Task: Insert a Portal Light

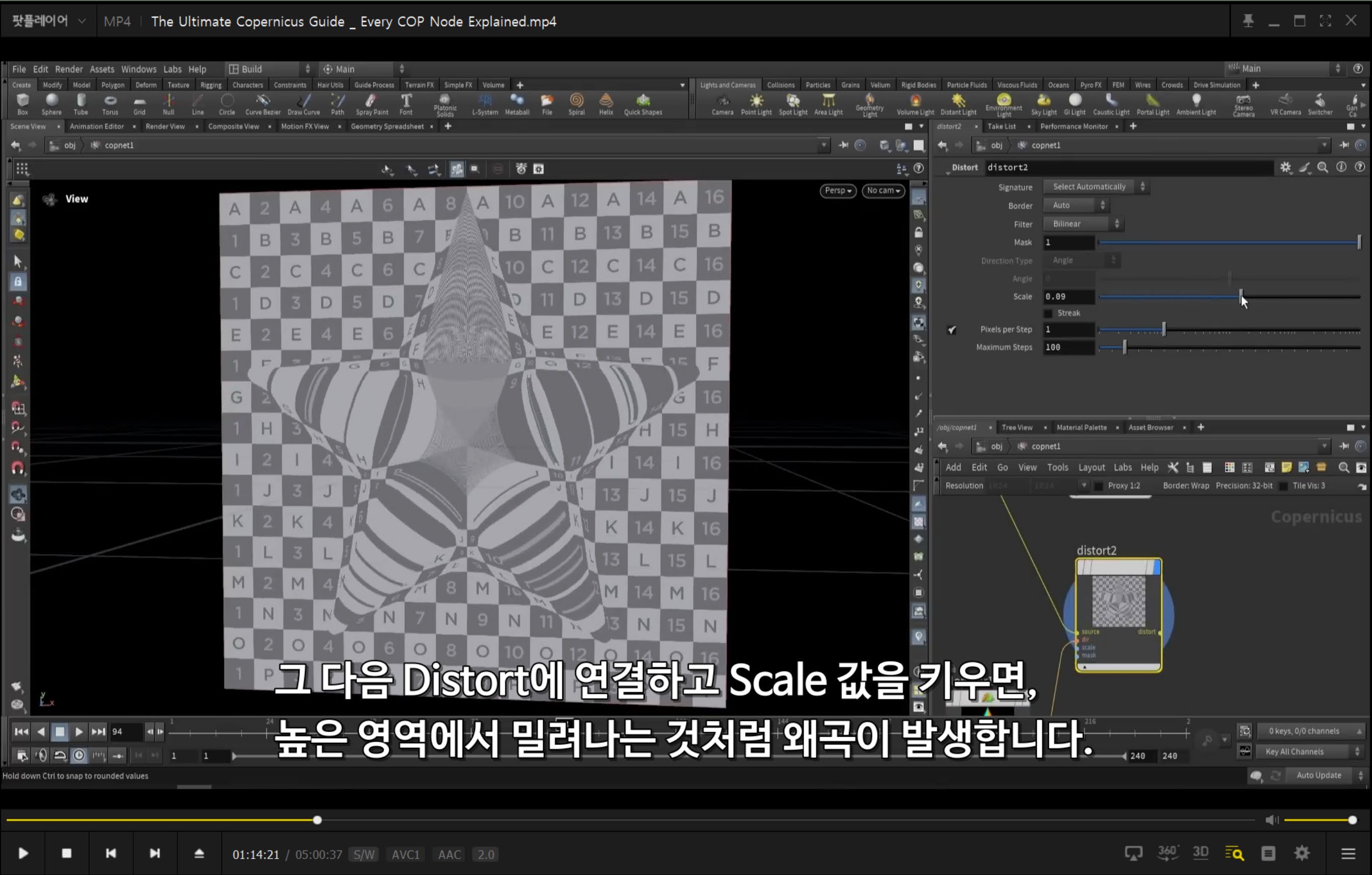Action: tap(1153, 104)
